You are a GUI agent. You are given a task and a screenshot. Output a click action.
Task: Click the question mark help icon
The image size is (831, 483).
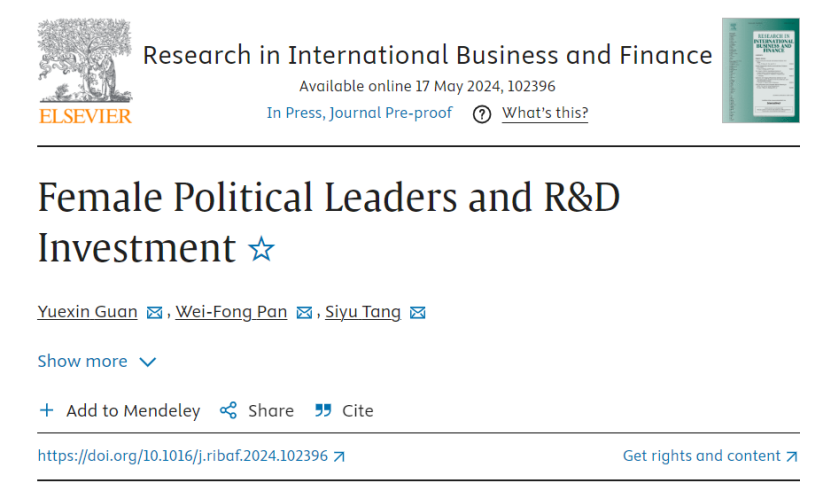click(482, 114)
